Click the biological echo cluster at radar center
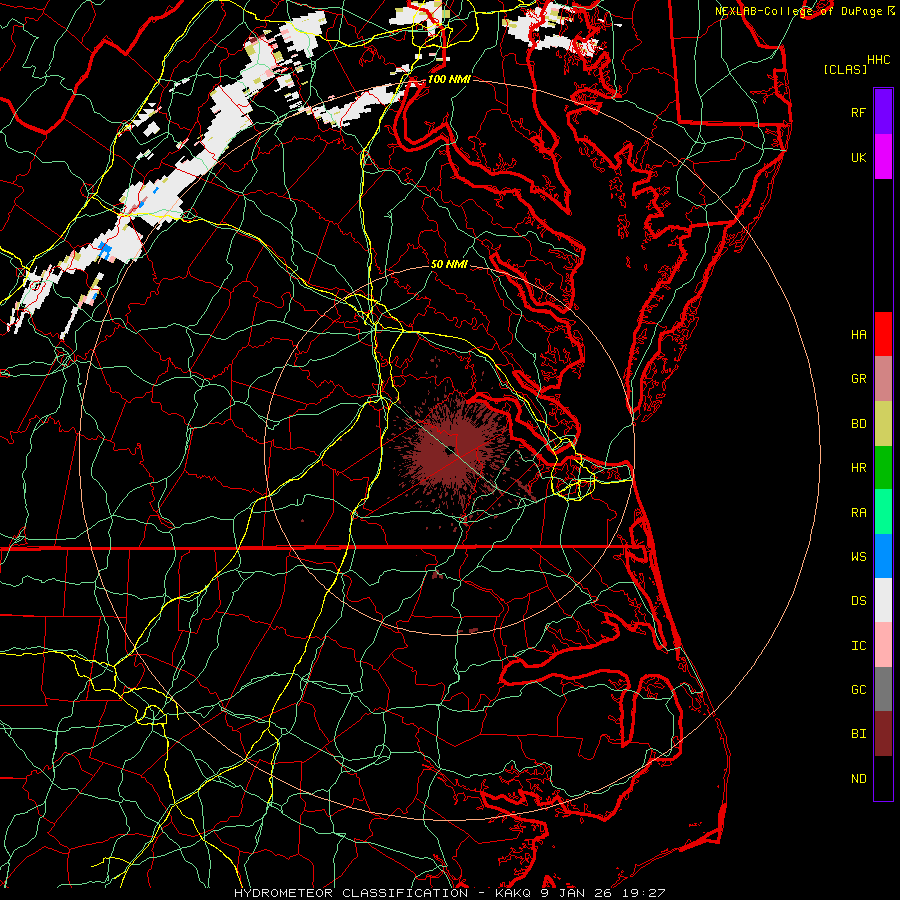 [x=453, y=452]
